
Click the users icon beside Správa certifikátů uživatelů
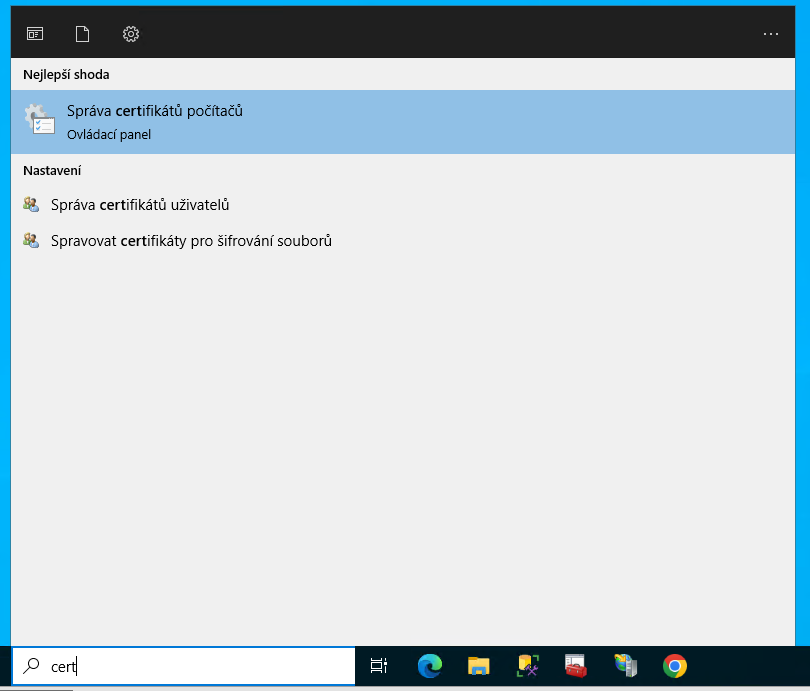click(31, 205)
